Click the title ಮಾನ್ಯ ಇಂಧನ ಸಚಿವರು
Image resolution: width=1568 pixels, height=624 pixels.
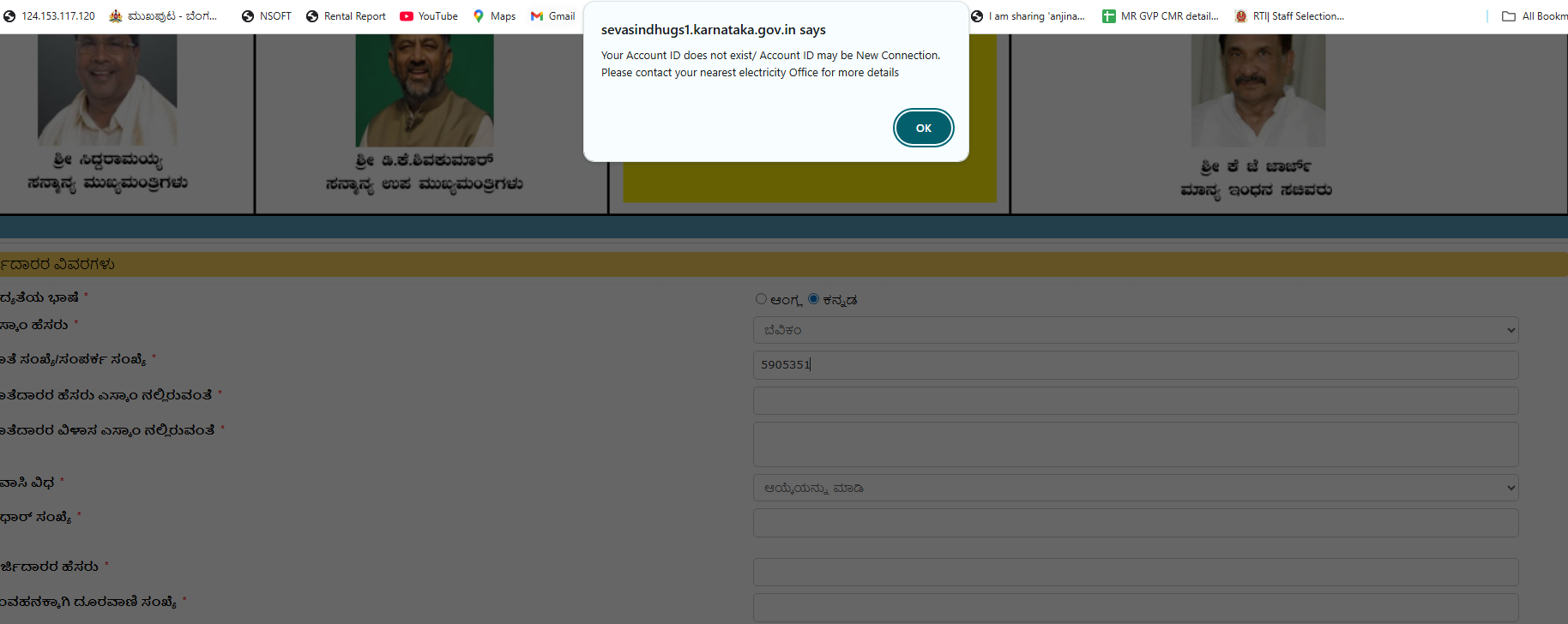[x=1256, y=190]
